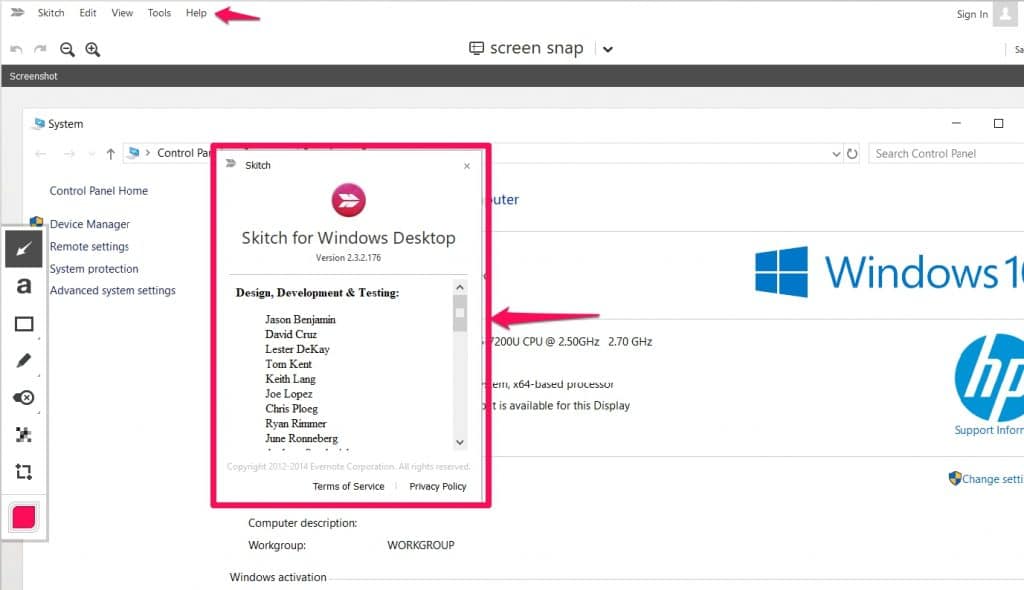Open Advanced system settings link
Viewport: 1024px width, 590px height.
(x=112, y=290)
